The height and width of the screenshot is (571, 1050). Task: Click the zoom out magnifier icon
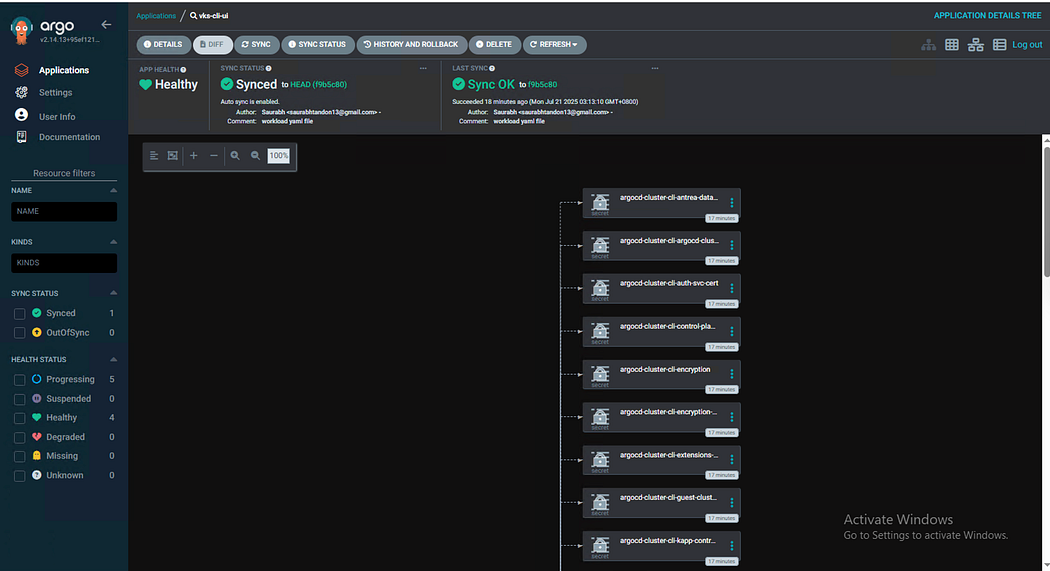[255, 155]
